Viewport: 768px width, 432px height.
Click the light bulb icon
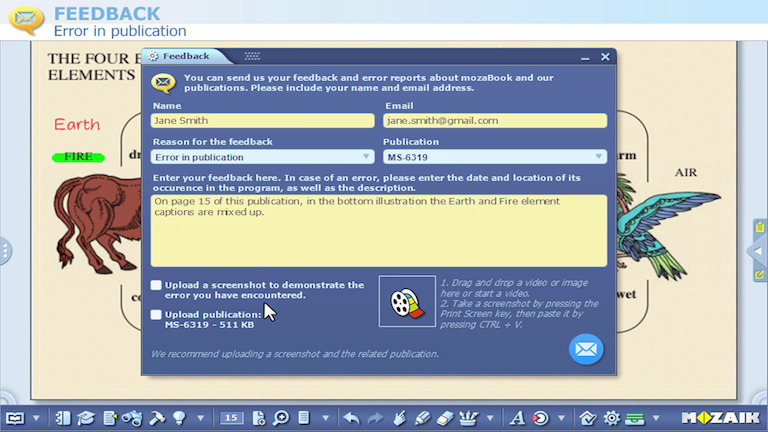[180, 418]
